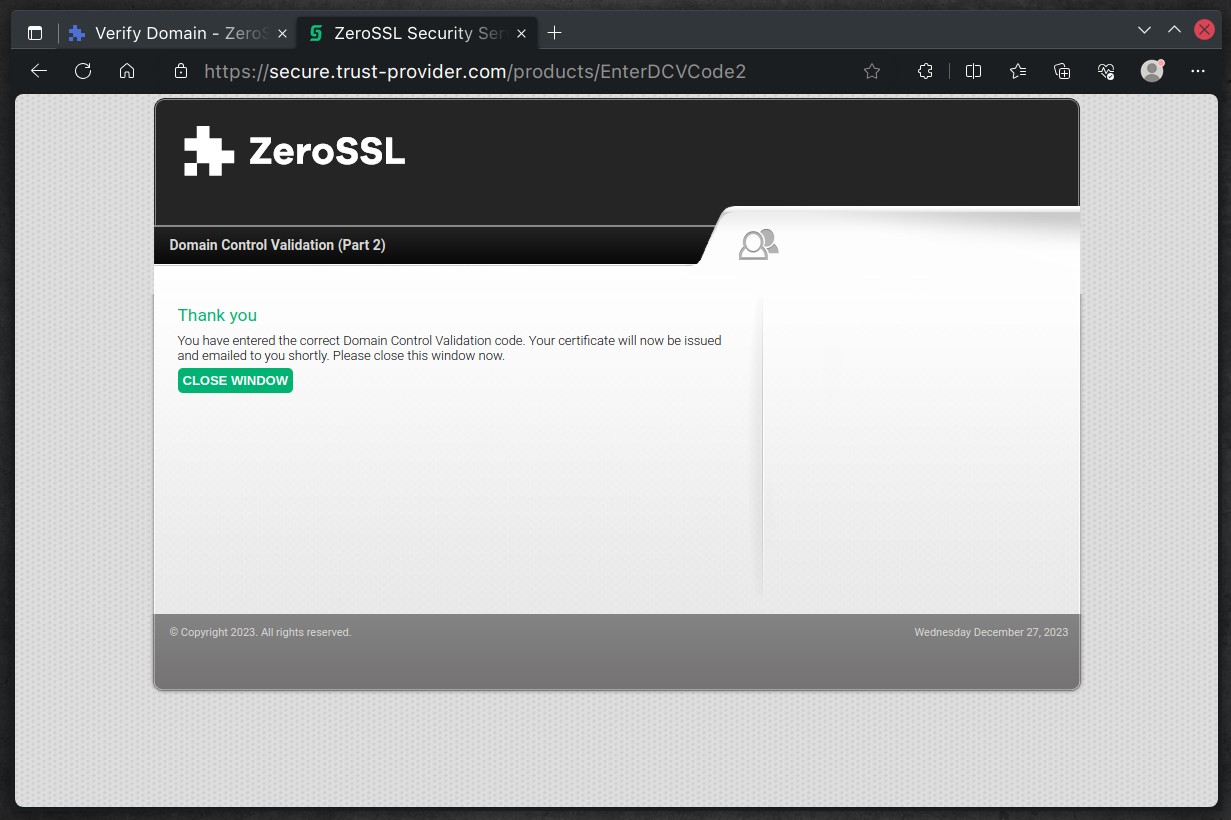Add this page to favorites star
1231x820 pixels.
click(x=872, y=71)
